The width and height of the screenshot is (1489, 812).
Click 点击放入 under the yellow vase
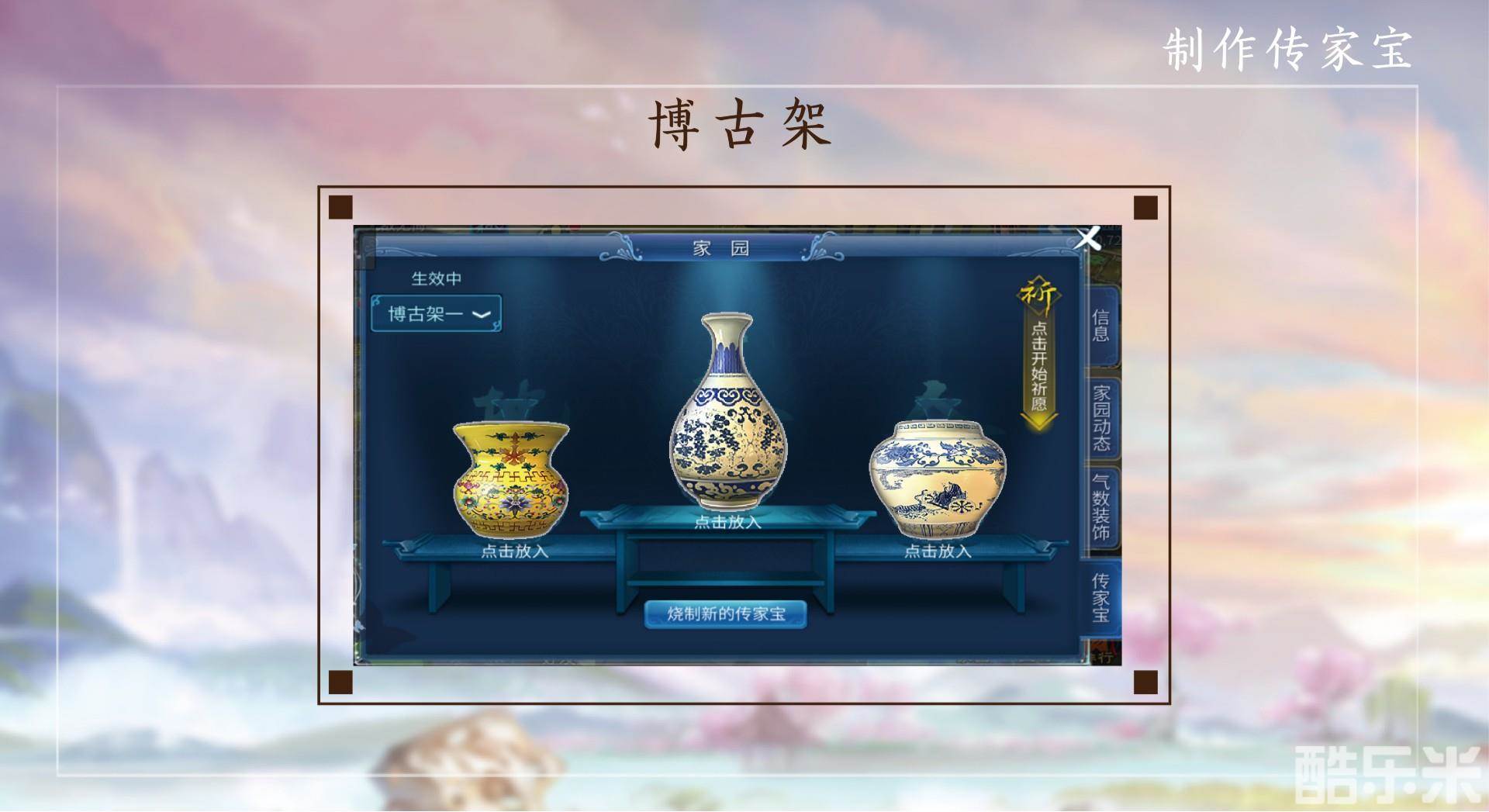pos(515,551)
